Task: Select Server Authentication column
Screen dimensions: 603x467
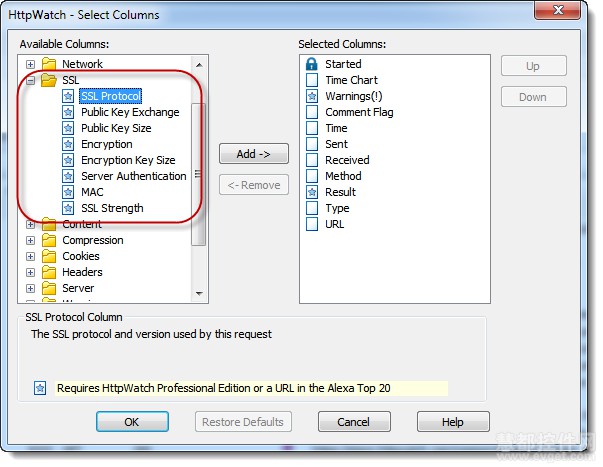Action: tap(133, 176)
